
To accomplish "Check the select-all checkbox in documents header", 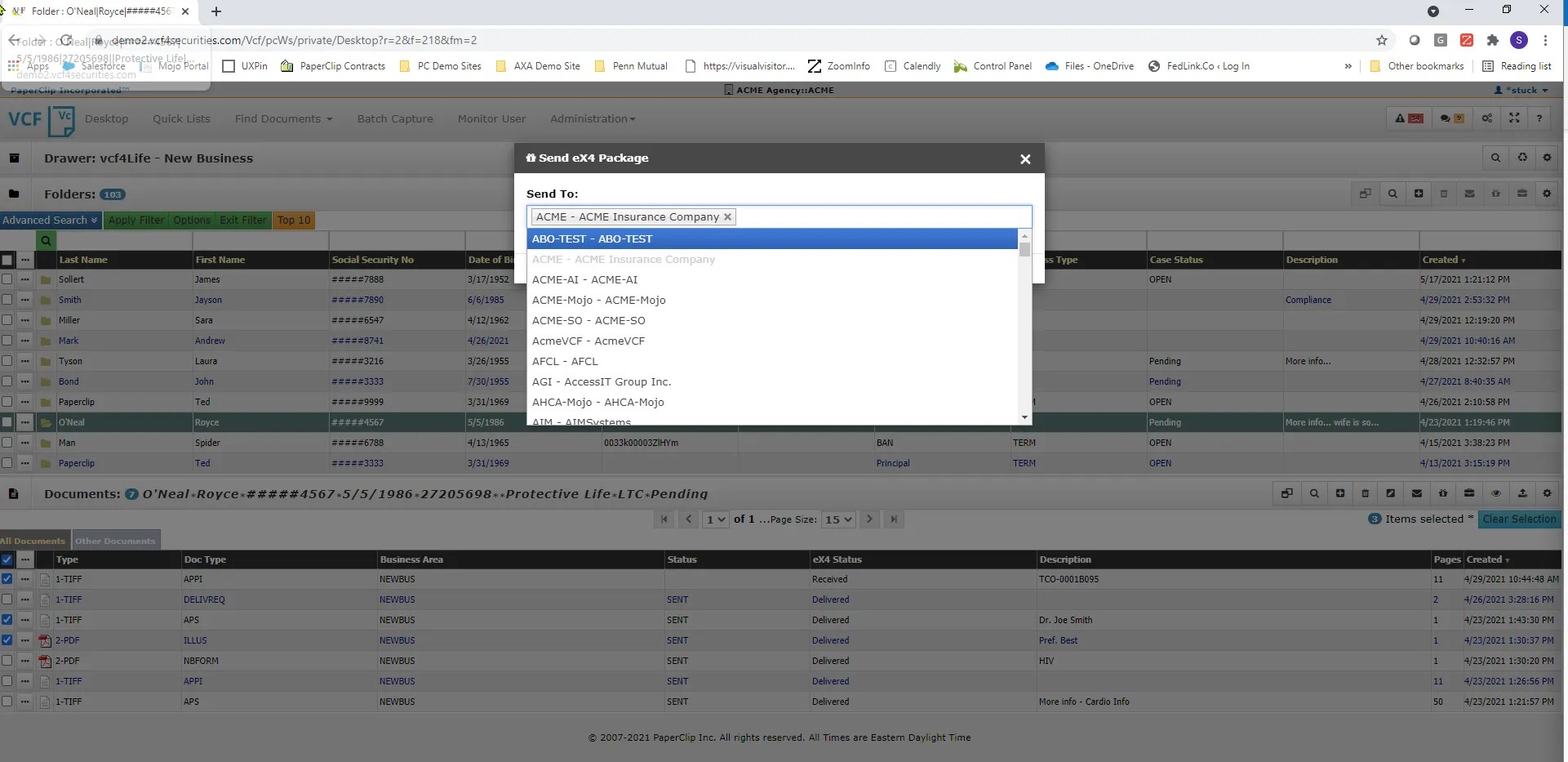I will click(x=8, y=560).
